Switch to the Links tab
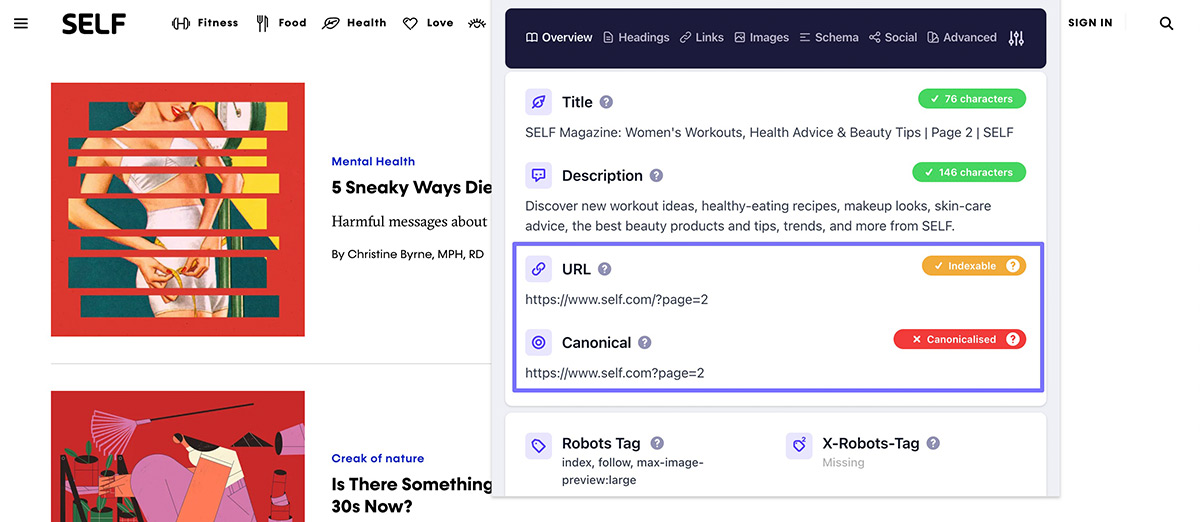This screenshot has width=1200, height=522. [702, 37]
